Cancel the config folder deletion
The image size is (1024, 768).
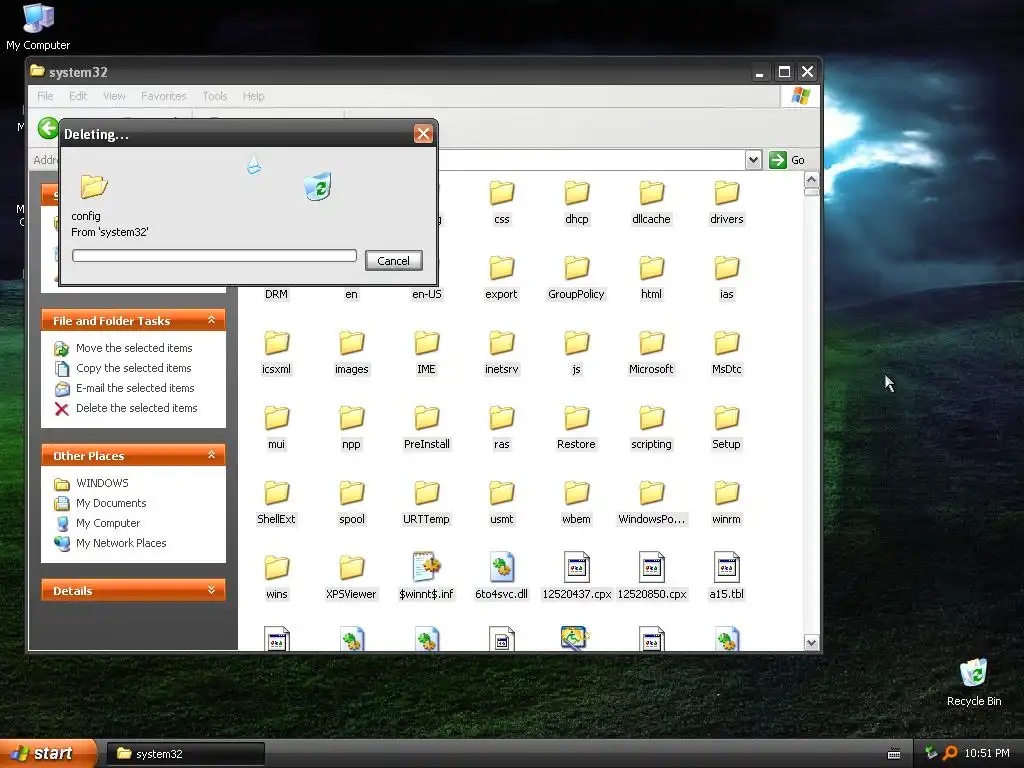click(393, 261)
